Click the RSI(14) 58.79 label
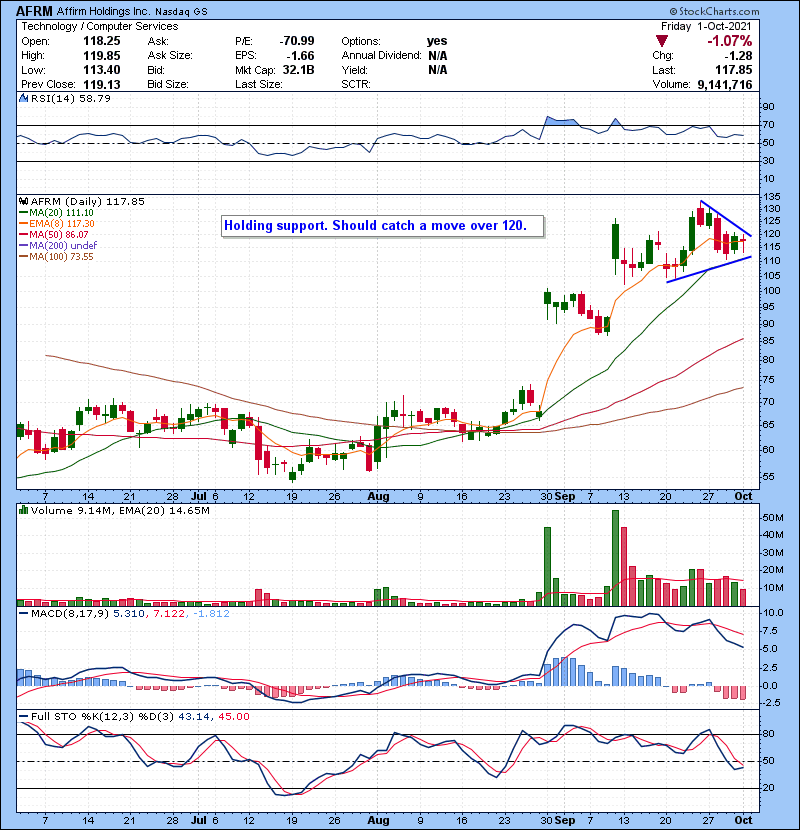This screenshot has height=830, width=800. click(x=71, y=98)
